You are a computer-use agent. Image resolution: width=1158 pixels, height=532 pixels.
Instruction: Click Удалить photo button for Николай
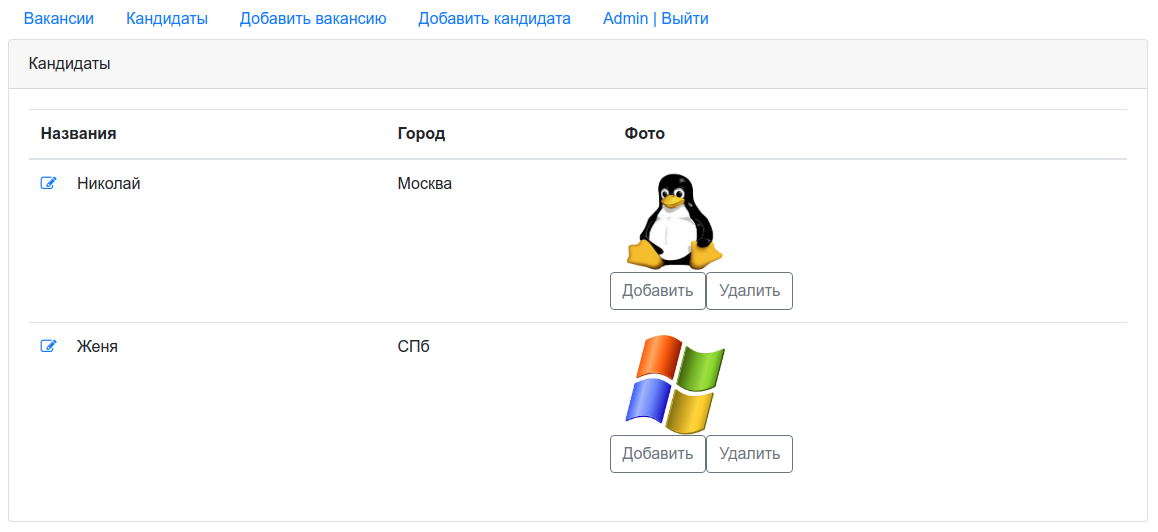750,290
